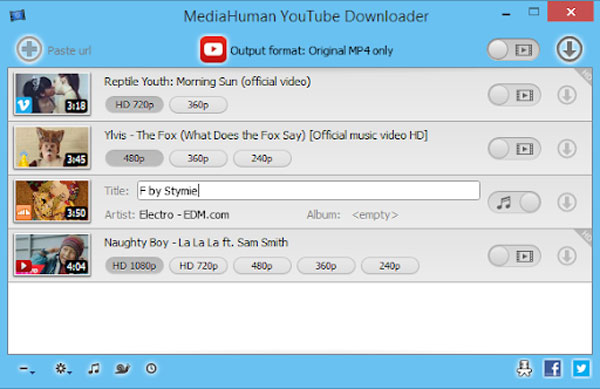Click the app logo in title bar
600x389 pixels.
(x=17, y=15)
